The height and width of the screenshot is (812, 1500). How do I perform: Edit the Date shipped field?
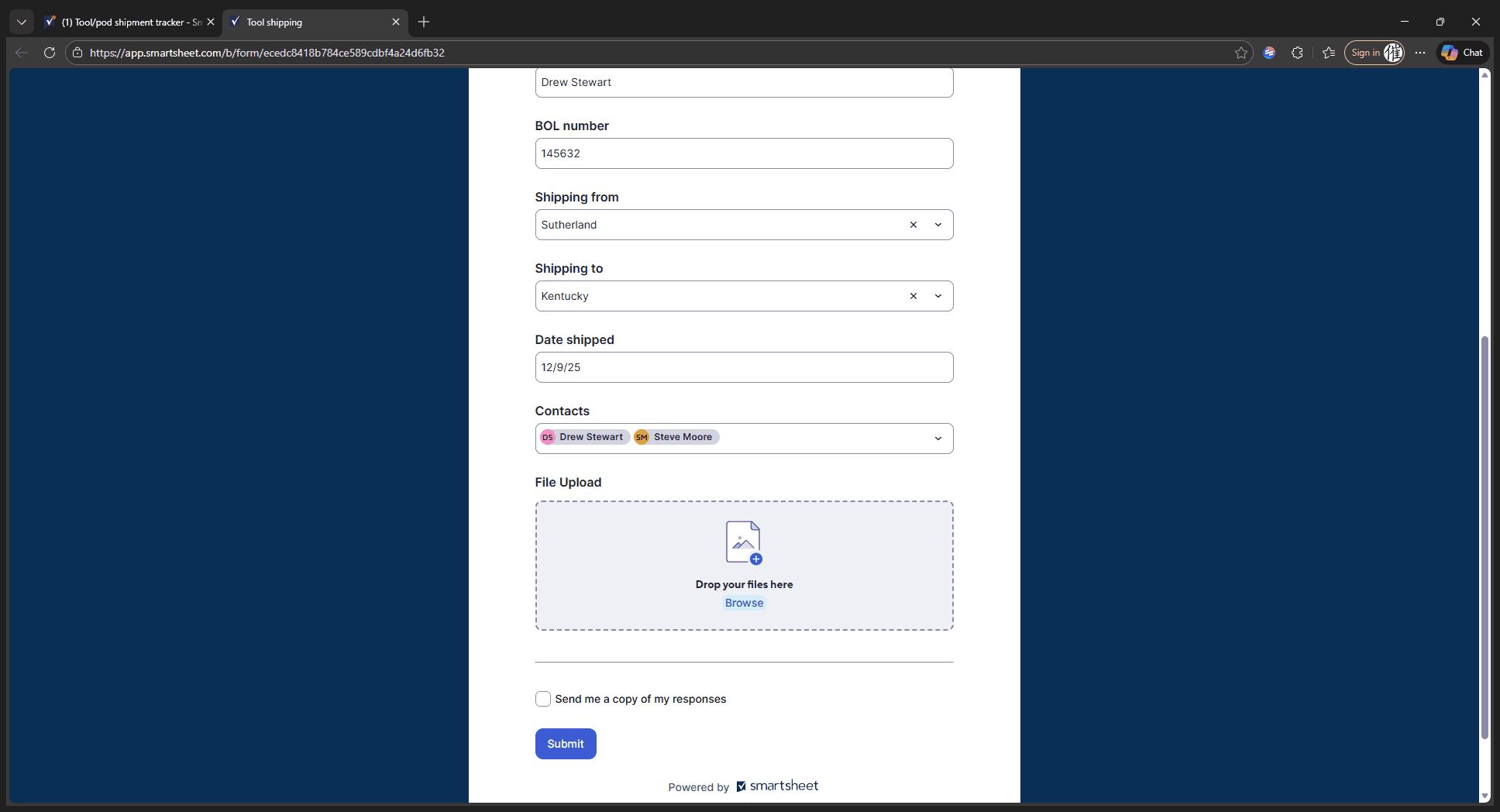(744, 367)
